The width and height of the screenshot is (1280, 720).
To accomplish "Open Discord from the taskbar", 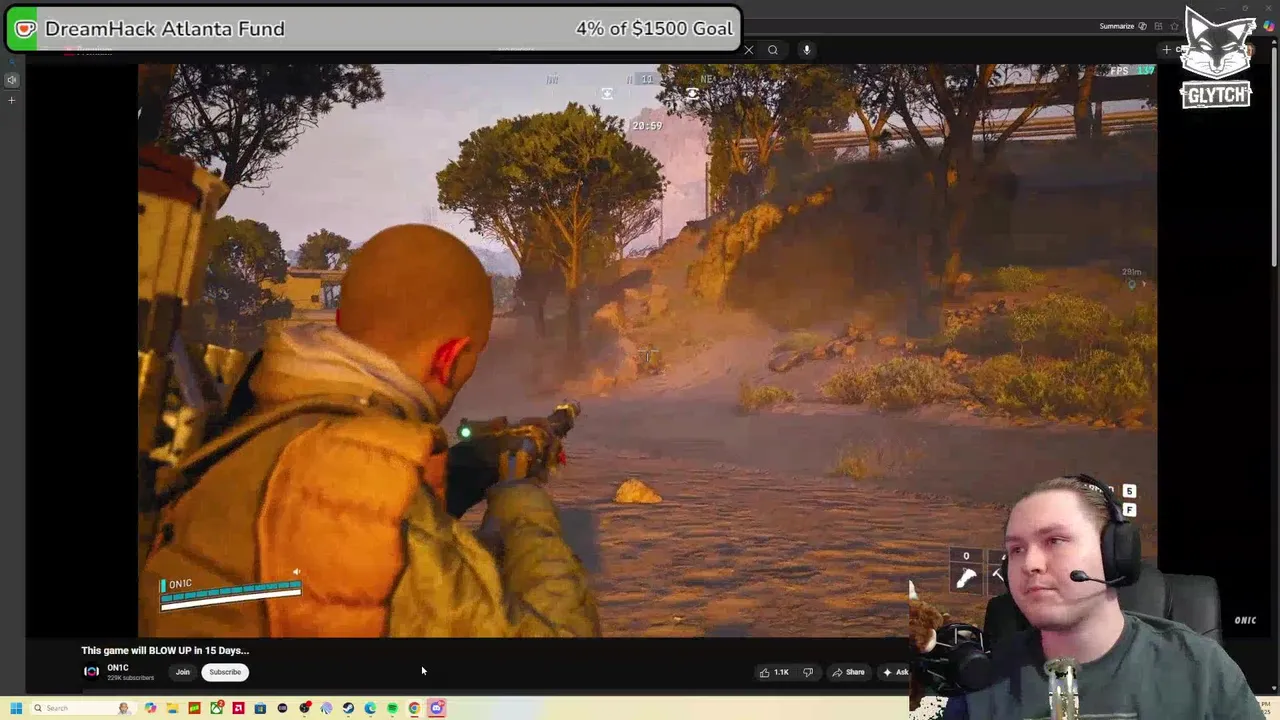I will click(x=437, y=708).
